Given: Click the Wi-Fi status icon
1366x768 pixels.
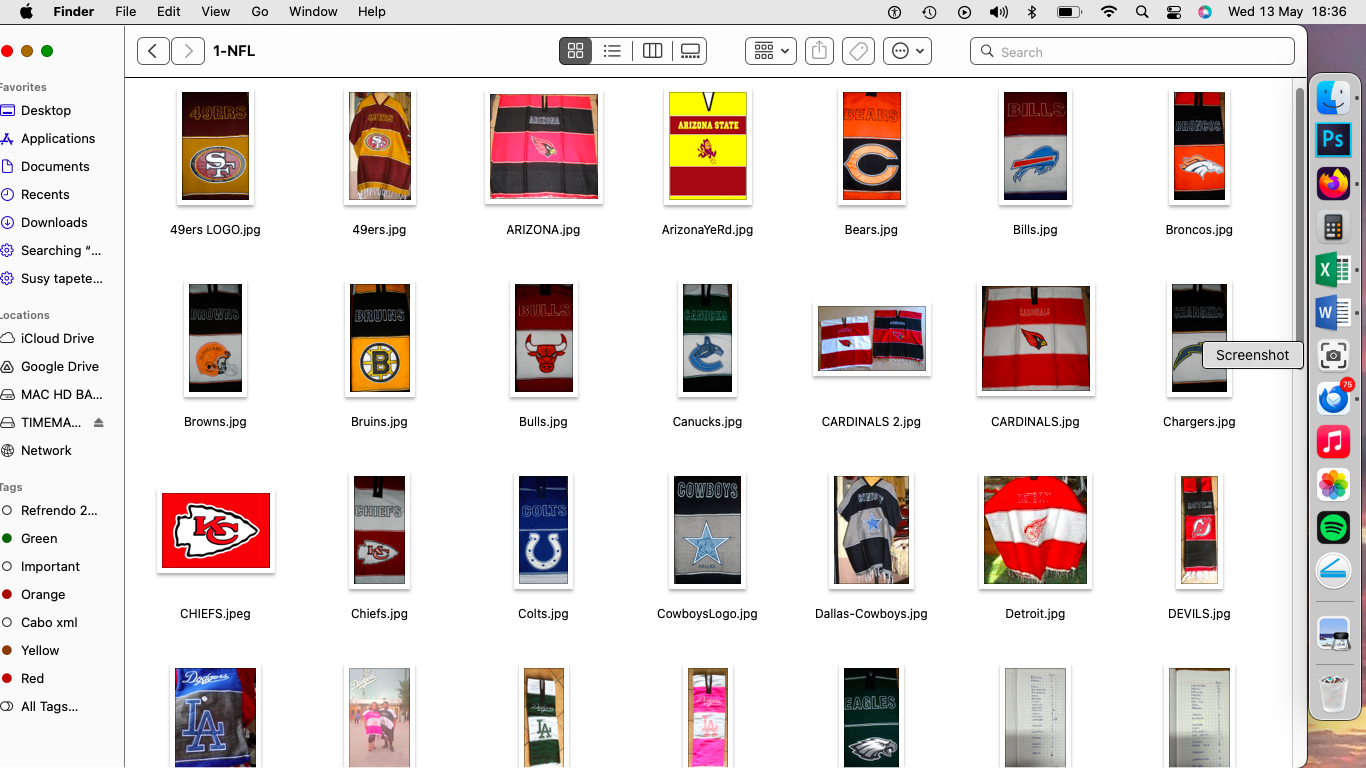Looking at the screenshot, I should [x=1108, y=12].
